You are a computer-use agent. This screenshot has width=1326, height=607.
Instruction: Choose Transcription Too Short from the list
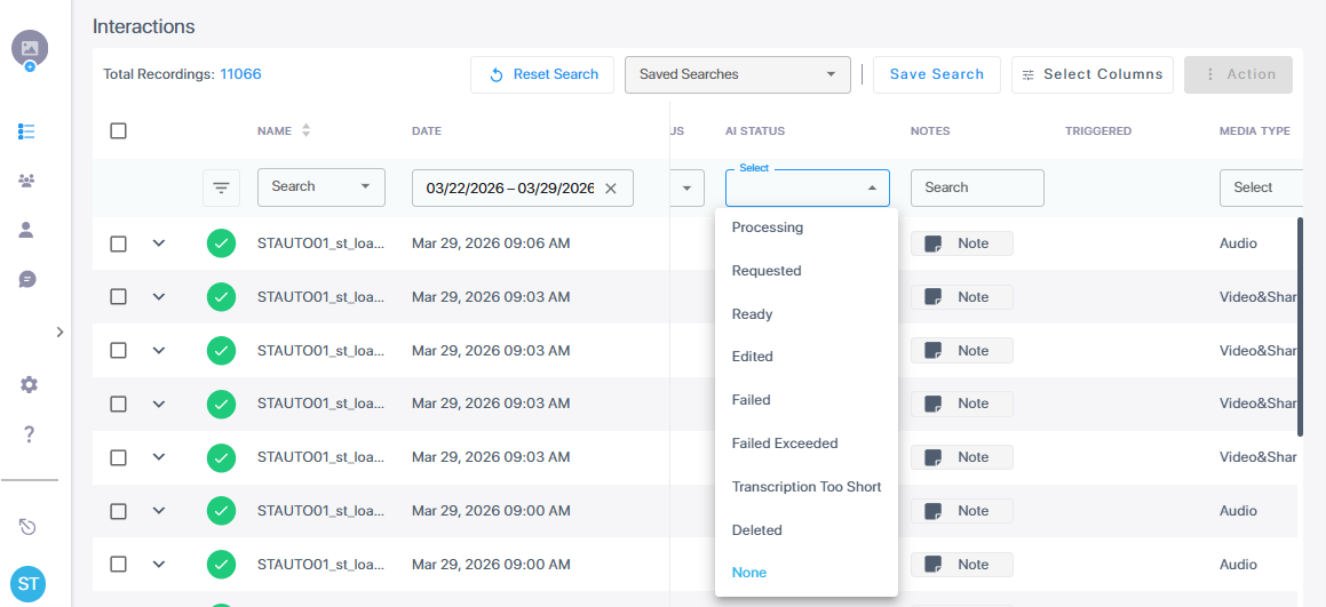click(x=806, y=487)
